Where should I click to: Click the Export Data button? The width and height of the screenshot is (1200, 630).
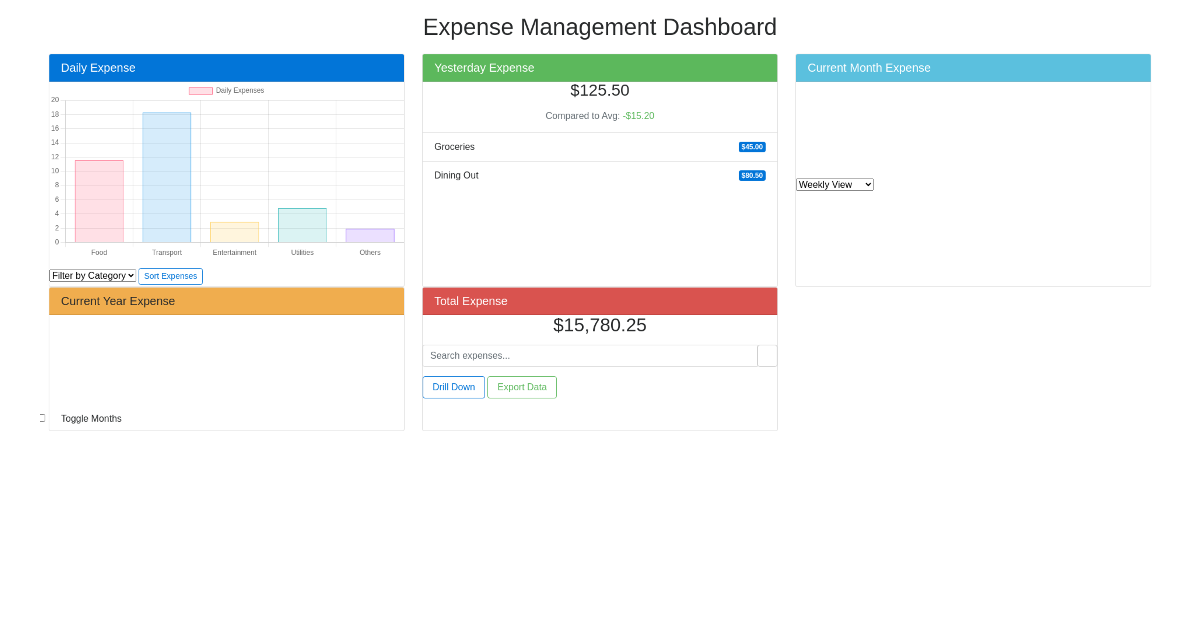click(521, 387)
